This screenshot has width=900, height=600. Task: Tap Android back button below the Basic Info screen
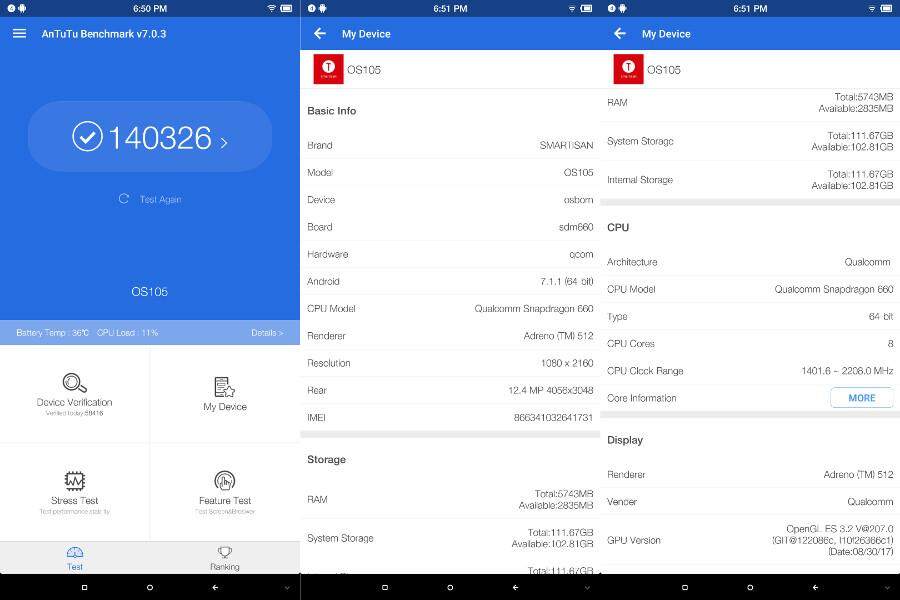click(x=515, y=587)
